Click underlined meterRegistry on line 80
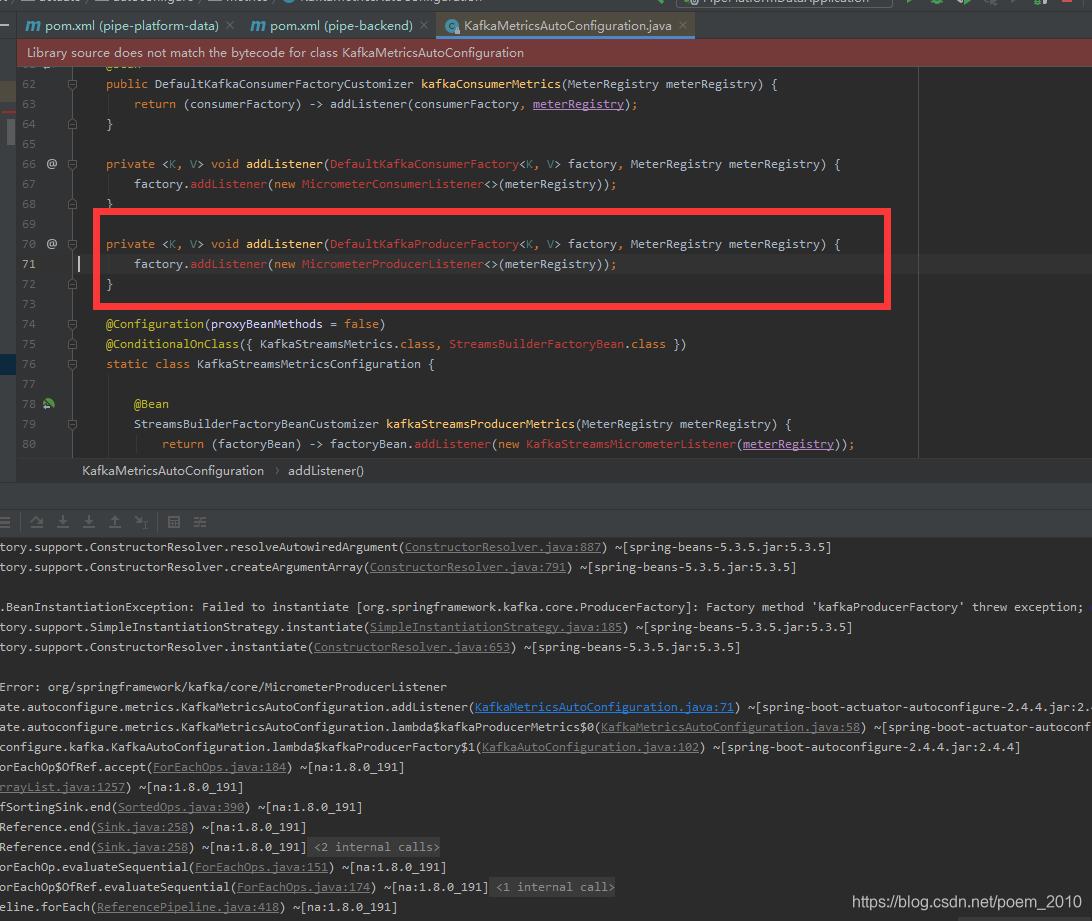This screenshot has height=921, width=1092. (788, 444)
